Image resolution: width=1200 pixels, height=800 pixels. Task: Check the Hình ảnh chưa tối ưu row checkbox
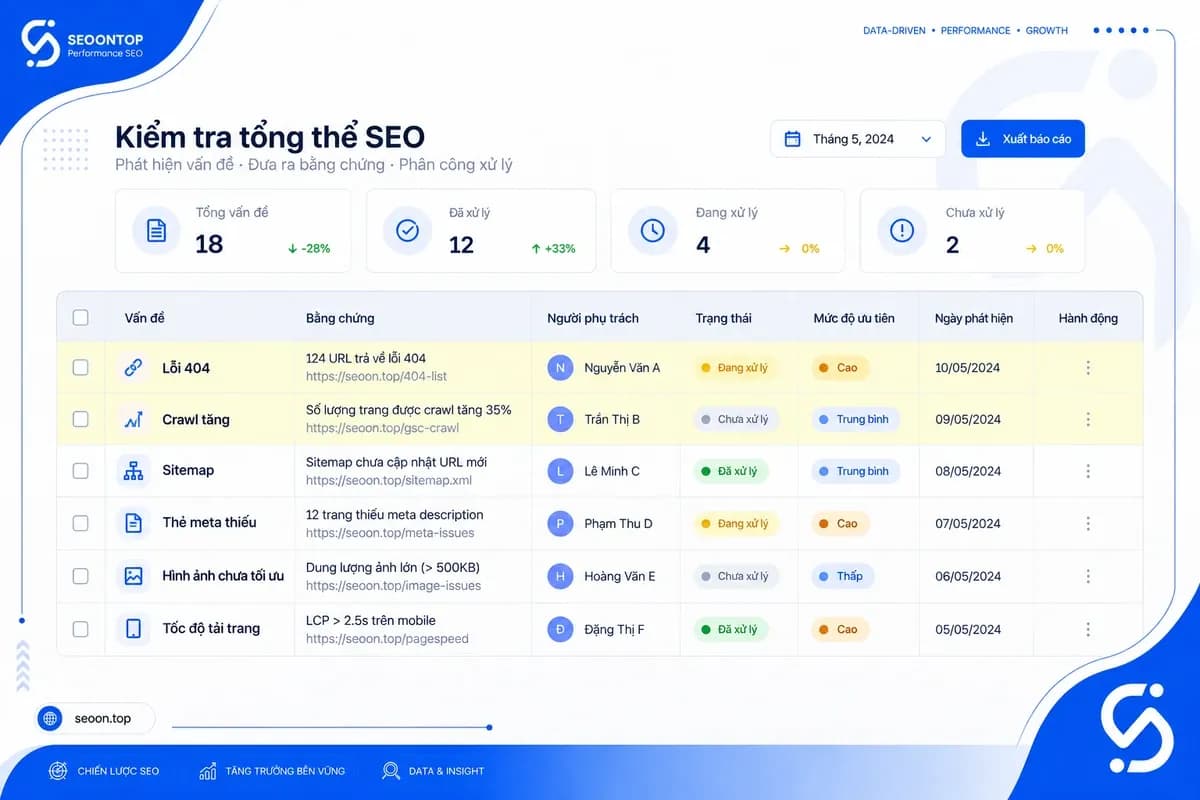coord(80,576)
